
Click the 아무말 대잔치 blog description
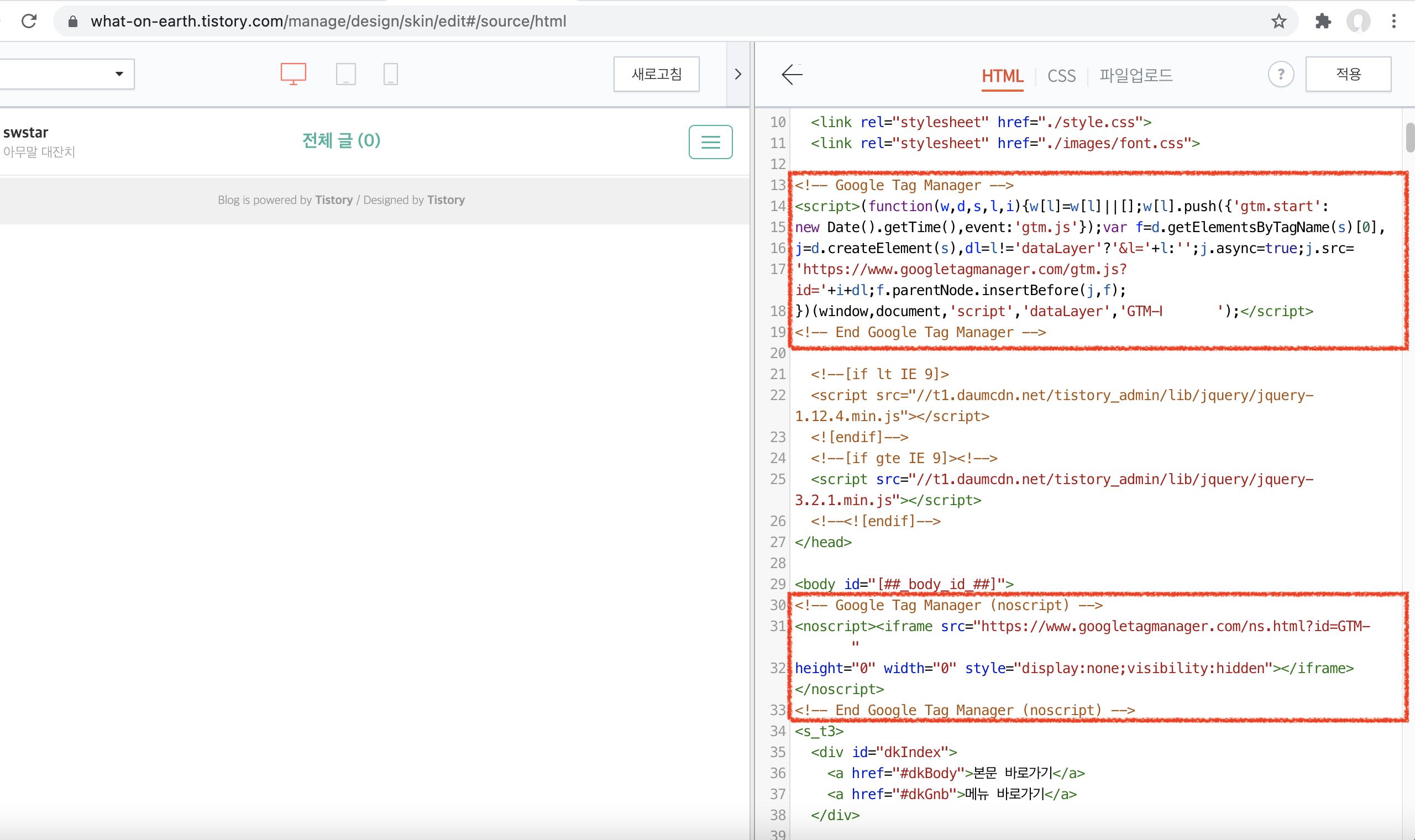[x=39, y=152]
